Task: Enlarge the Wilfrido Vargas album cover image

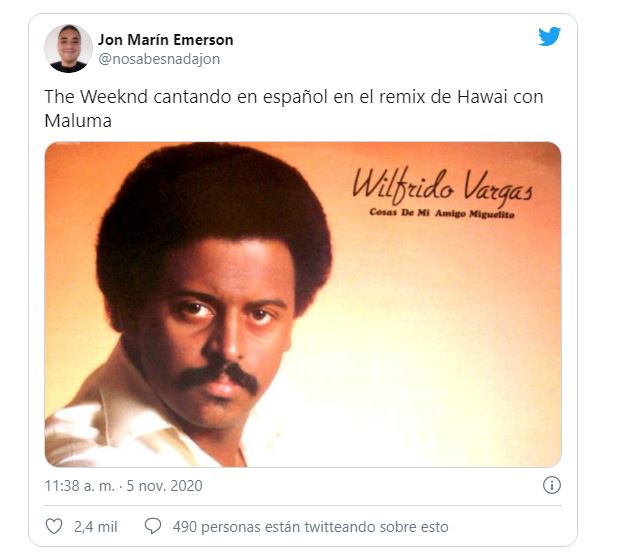Action: [x=303, y=304]
